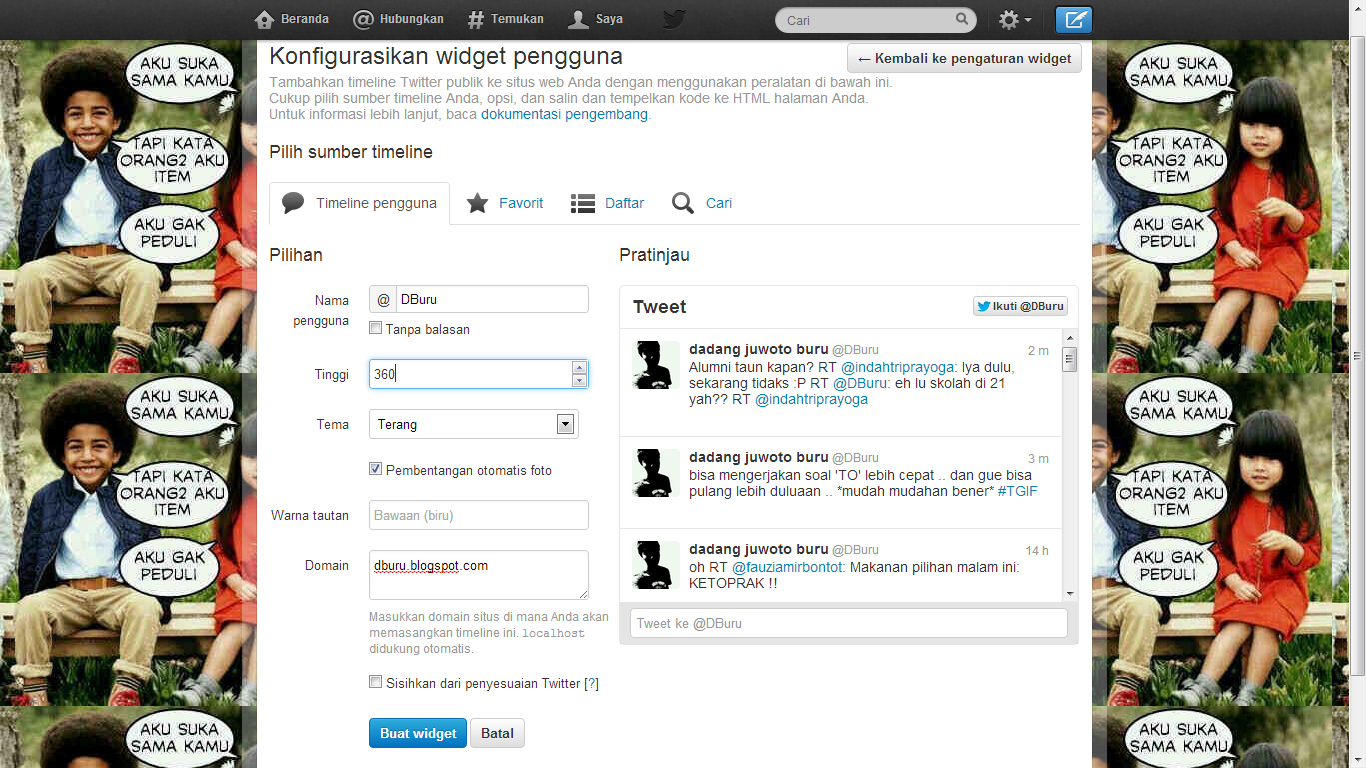Open @indahtriprayoga mention before Iya dulu
Image resolution: width=1366 pixels, height=768 pixels.
click(x=899, y=367)
